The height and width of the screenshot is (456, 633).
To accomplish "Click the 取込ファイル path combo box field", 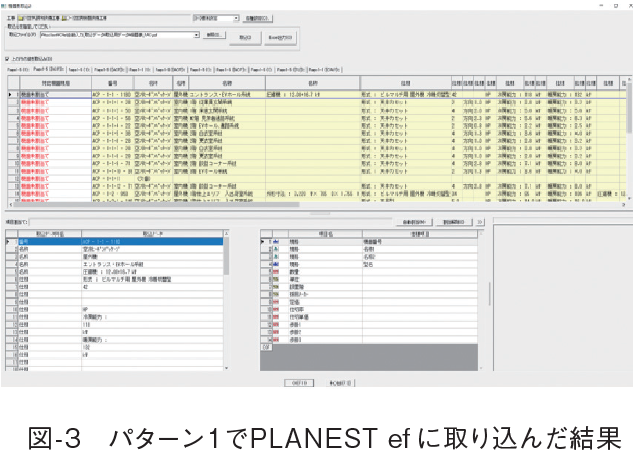I will tap(119, 35).
